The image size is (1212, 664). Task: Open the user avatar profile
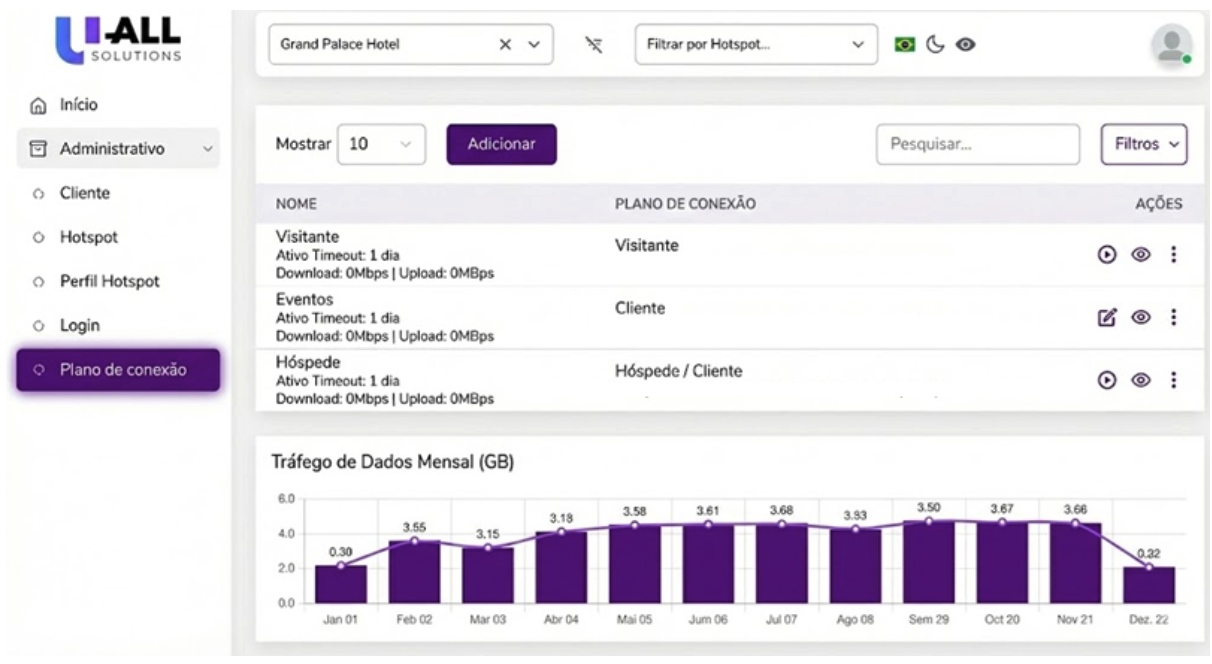(x=1171, y=45)
